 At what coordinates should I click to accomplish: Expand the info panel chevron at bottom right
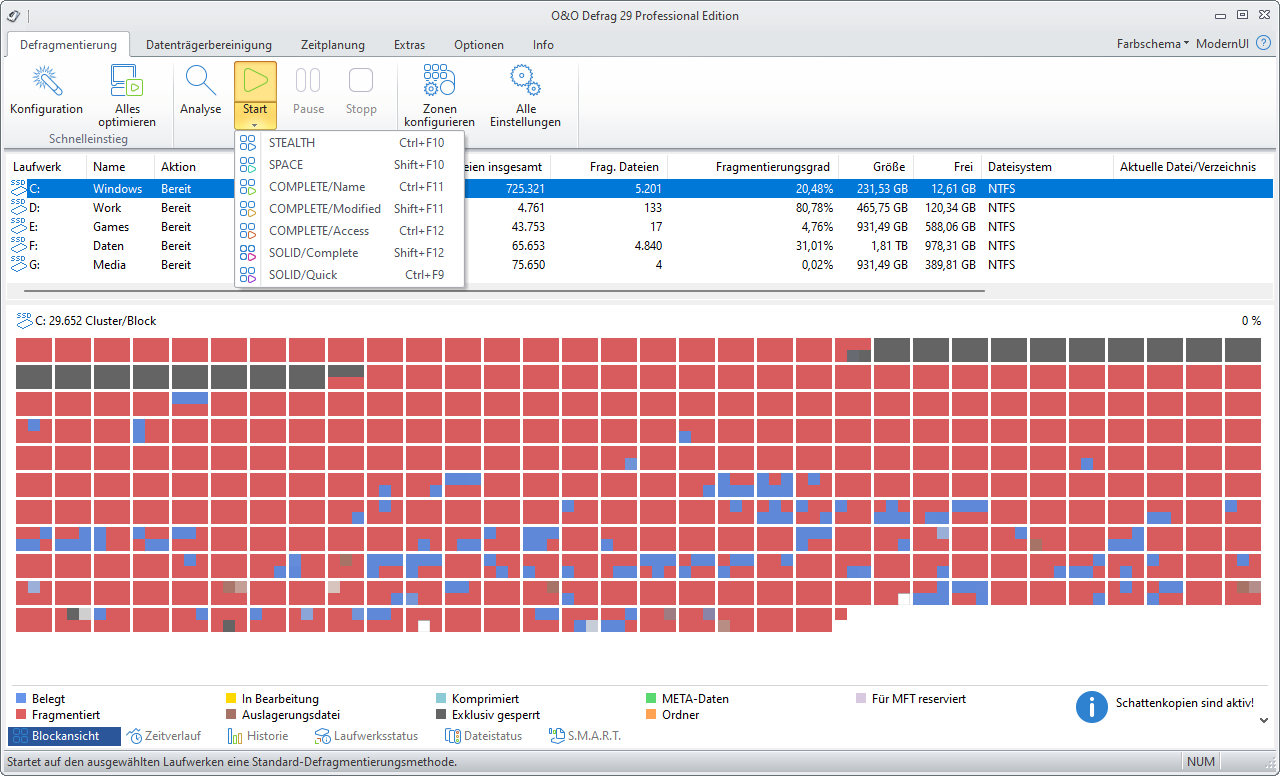(1264, 720)
